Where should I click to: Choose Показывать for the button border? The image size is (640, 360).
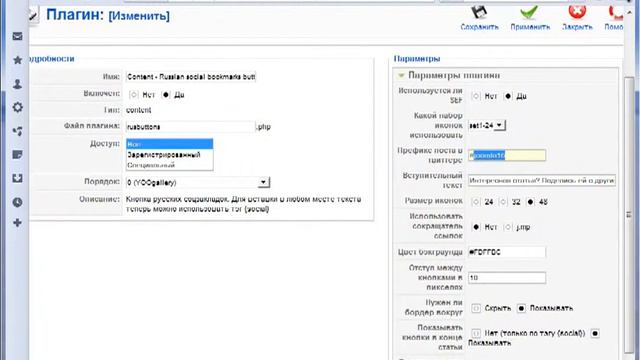point(521,308)
